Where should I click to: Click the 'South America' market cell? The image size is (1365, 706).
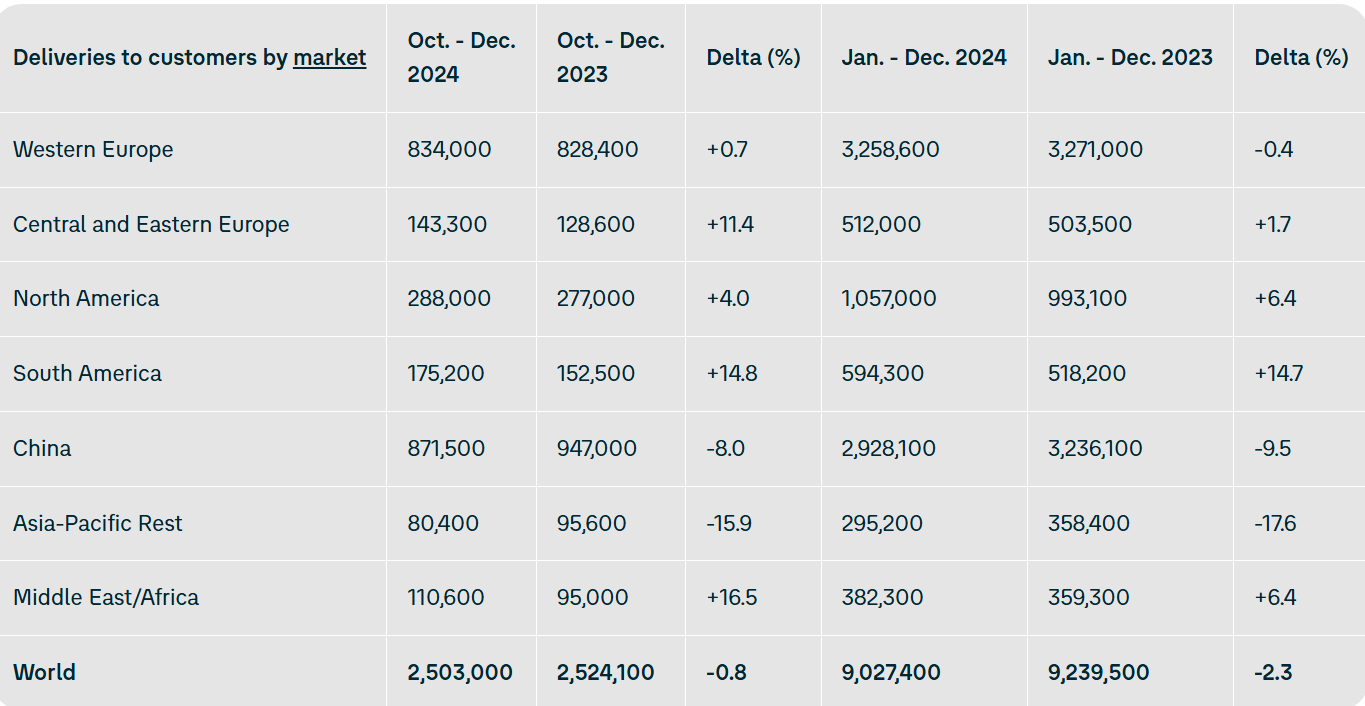pyautogui.click(x=87, y=373)
